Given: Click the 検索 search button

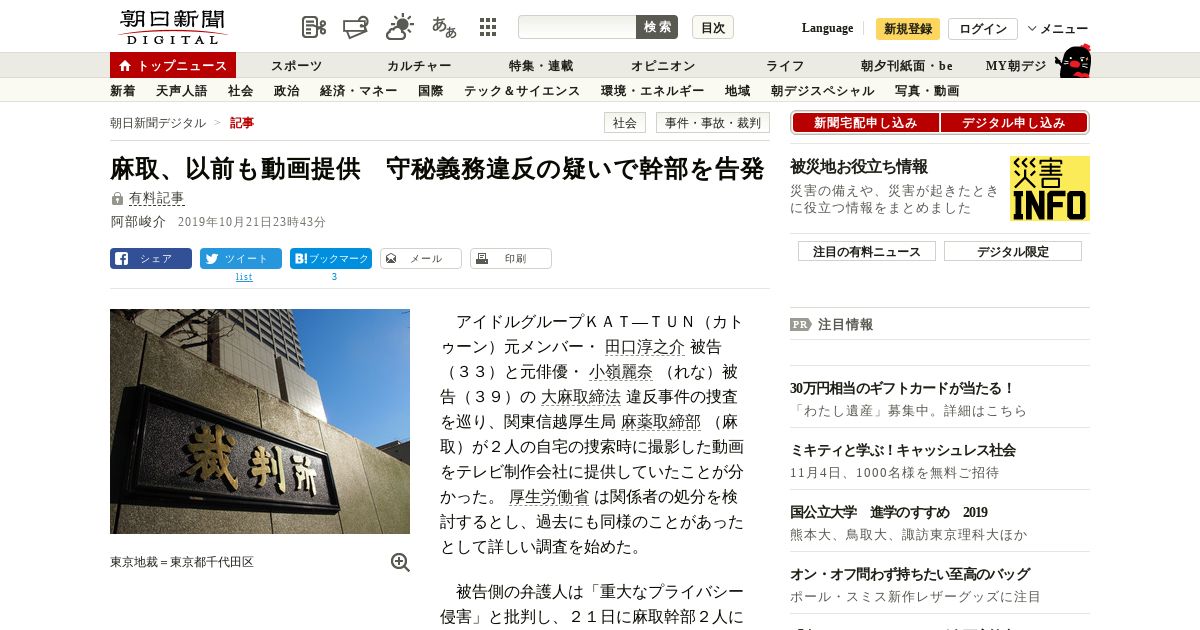Looking at the screenshot, I should click(x=657, y=27).
